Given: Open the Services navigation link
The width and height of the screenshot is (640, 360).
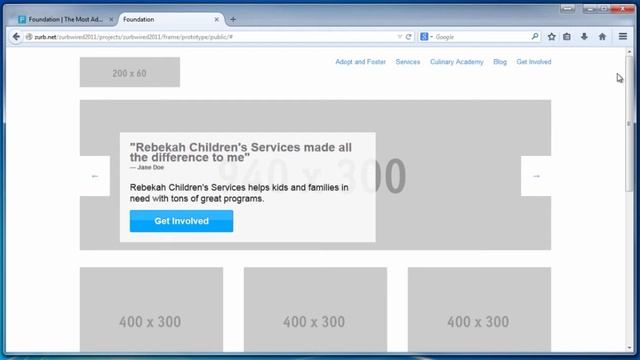Looking at the screenshot, I should click(408, 62).
